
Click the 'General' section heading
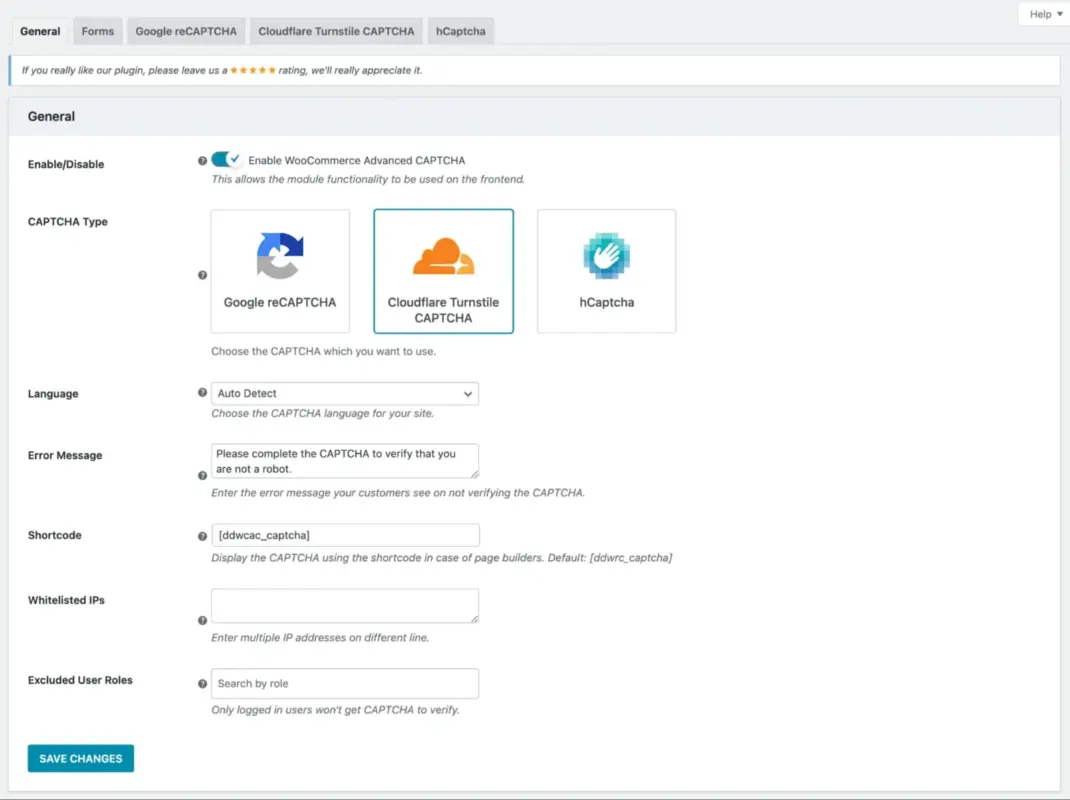[x=51, y=117]
